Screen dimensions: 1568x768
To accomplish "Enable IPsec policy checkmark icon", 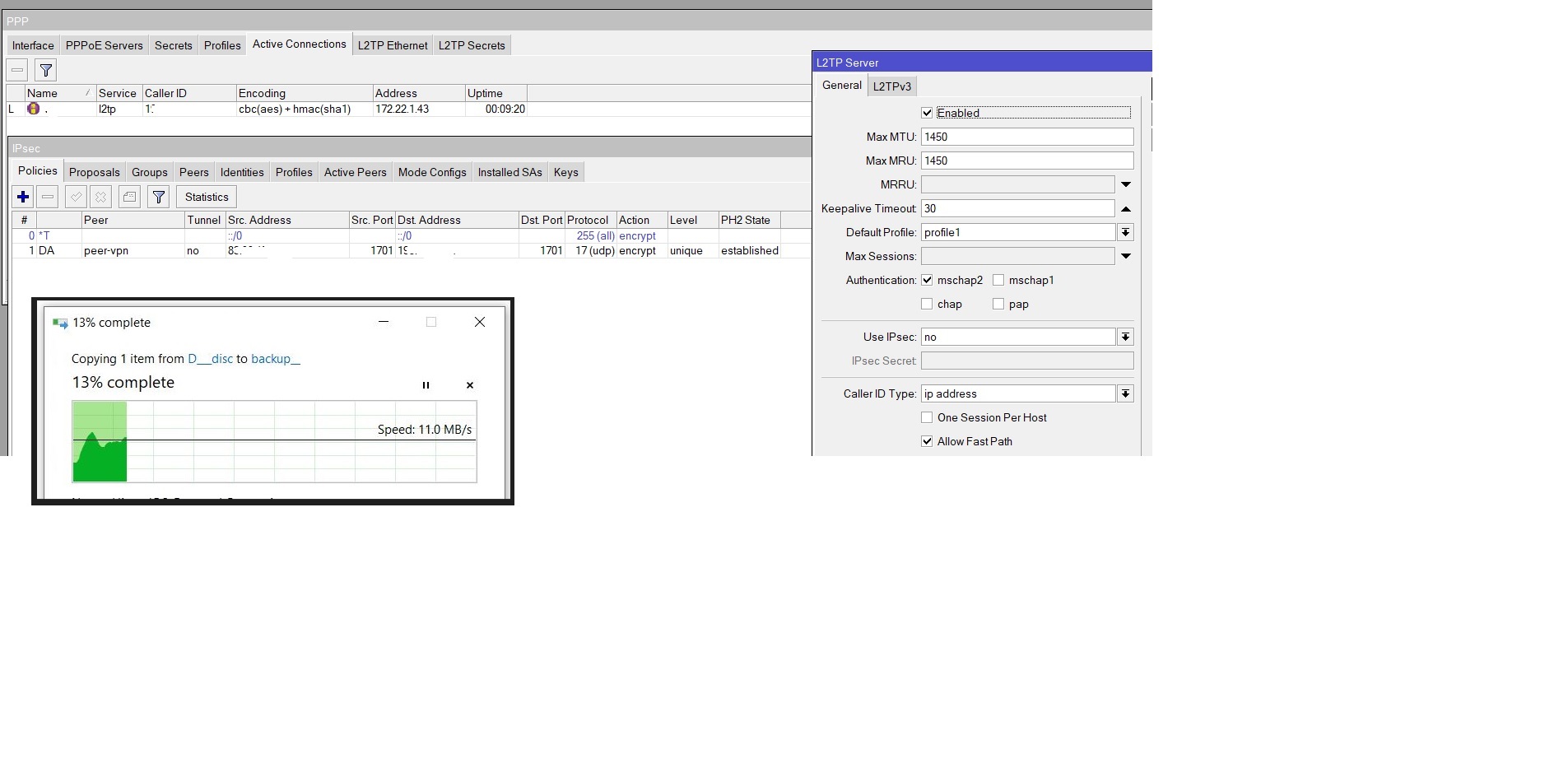I will coord(76,197).
